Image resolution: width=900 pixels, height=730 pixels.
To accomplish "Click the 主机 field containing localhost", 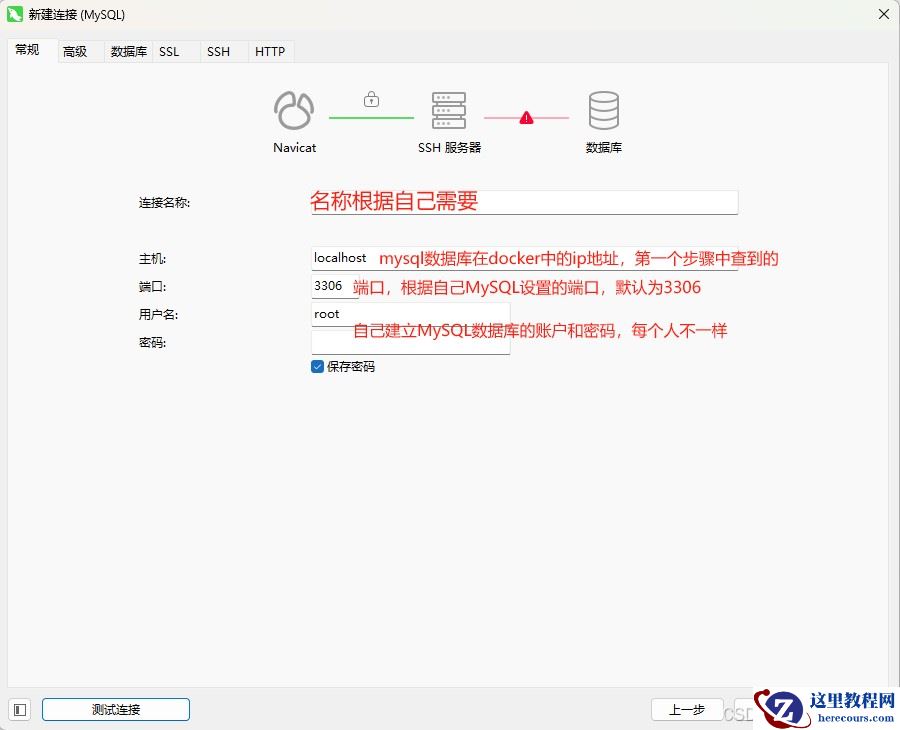I will [525, 258].
